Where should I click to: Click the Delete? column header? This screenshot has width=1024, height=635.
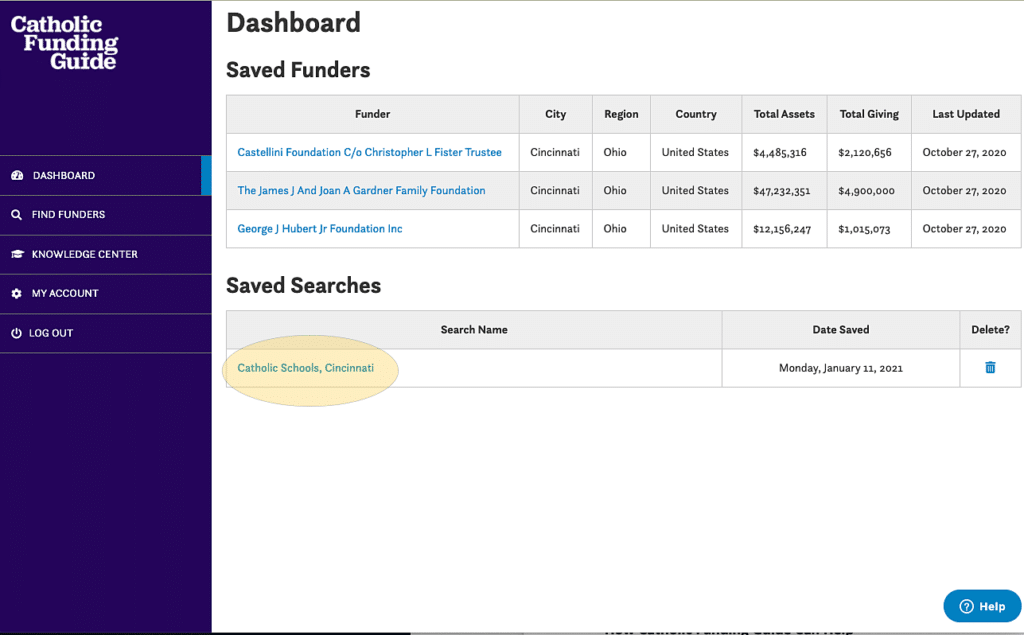(x=990, y=329)
